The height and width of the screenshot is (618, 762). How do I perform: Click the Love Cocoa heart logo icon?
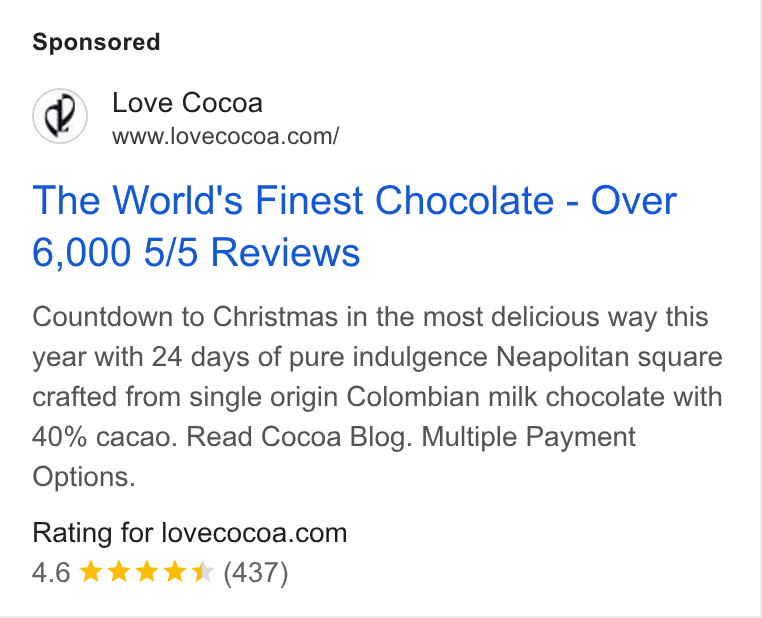pyautogui.click(x=60, y=116)
